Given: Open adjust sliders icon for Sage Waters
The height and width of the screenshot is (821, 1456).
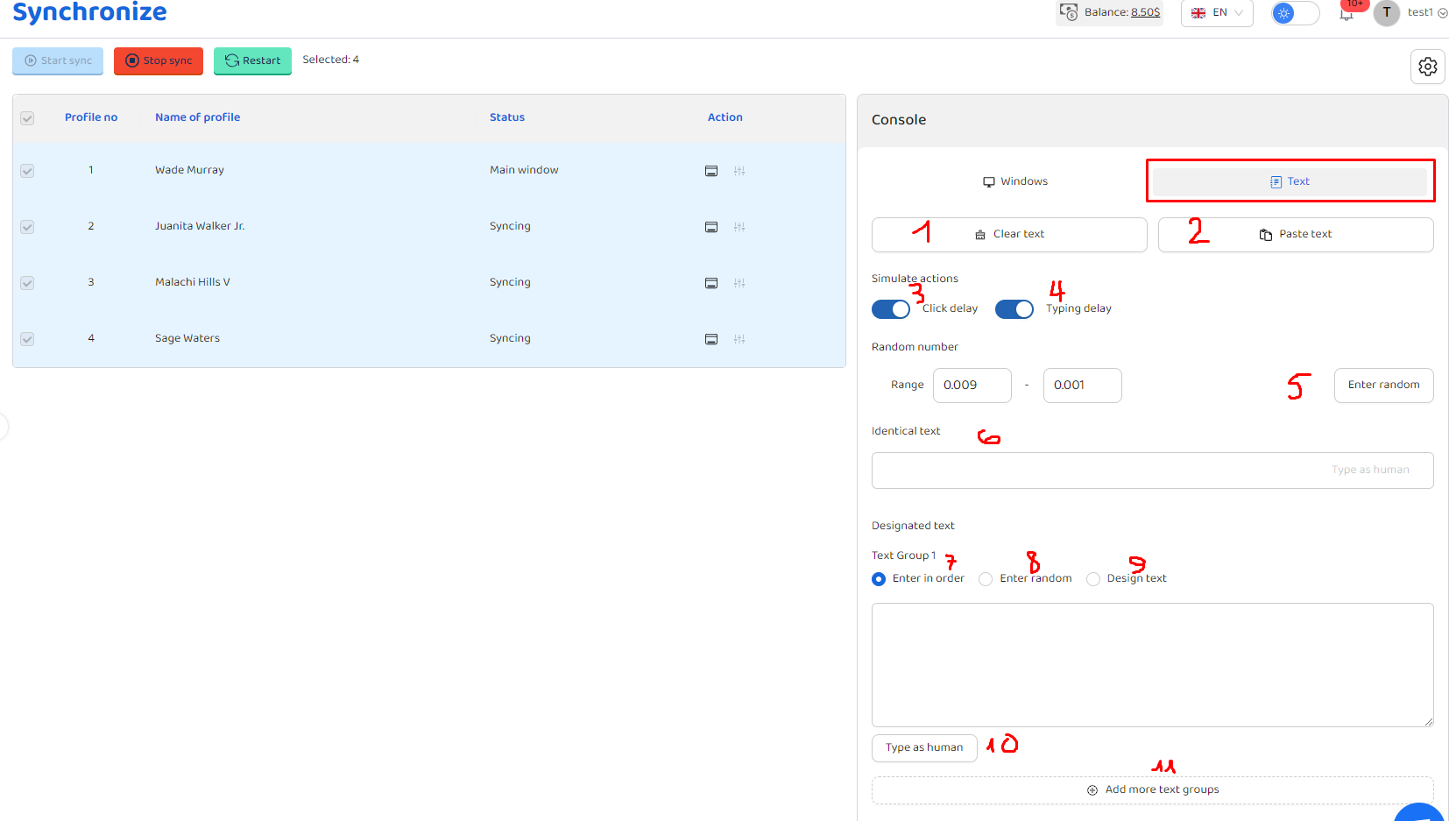Looking at the screenshot, I should (x=739, y=339).
